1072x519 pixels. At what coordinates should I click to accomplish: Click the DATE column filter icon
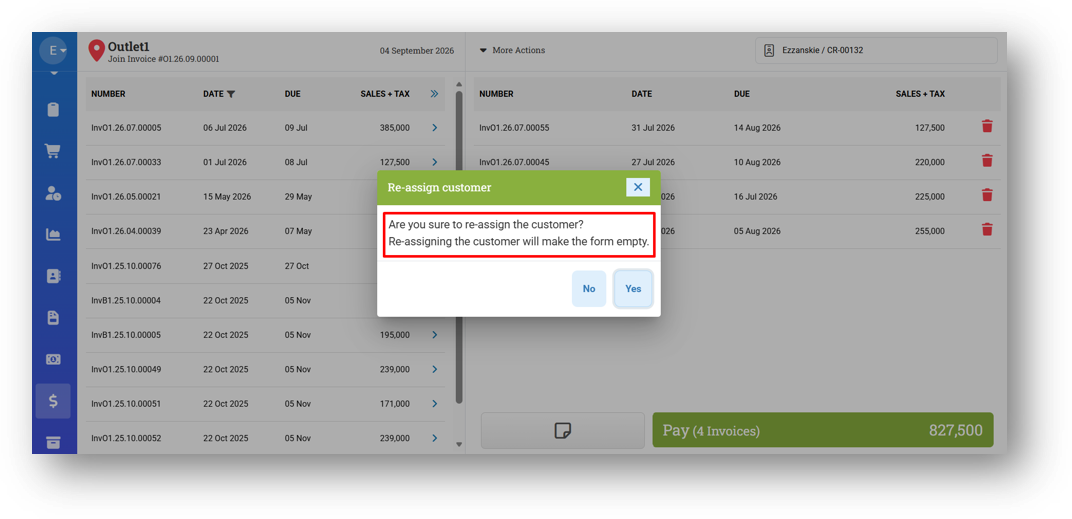[231, 94]
